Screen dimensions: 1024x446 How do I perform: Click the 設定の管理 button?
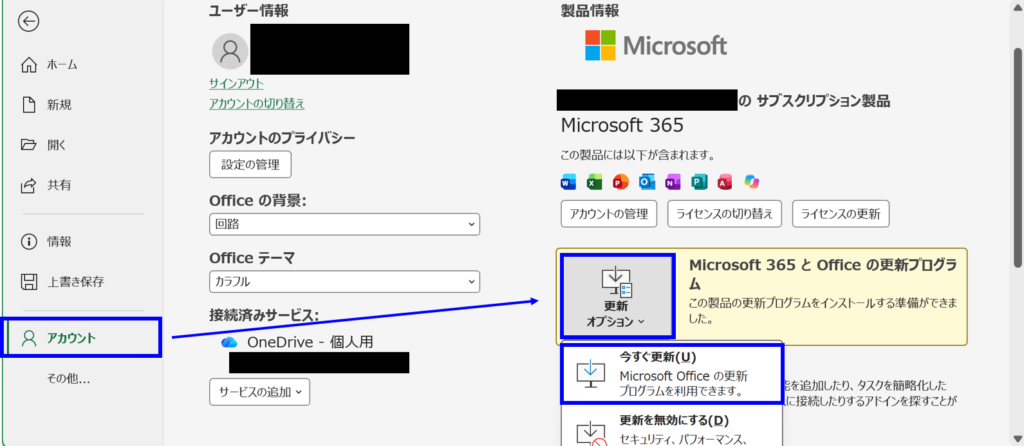tap(250, 165)
